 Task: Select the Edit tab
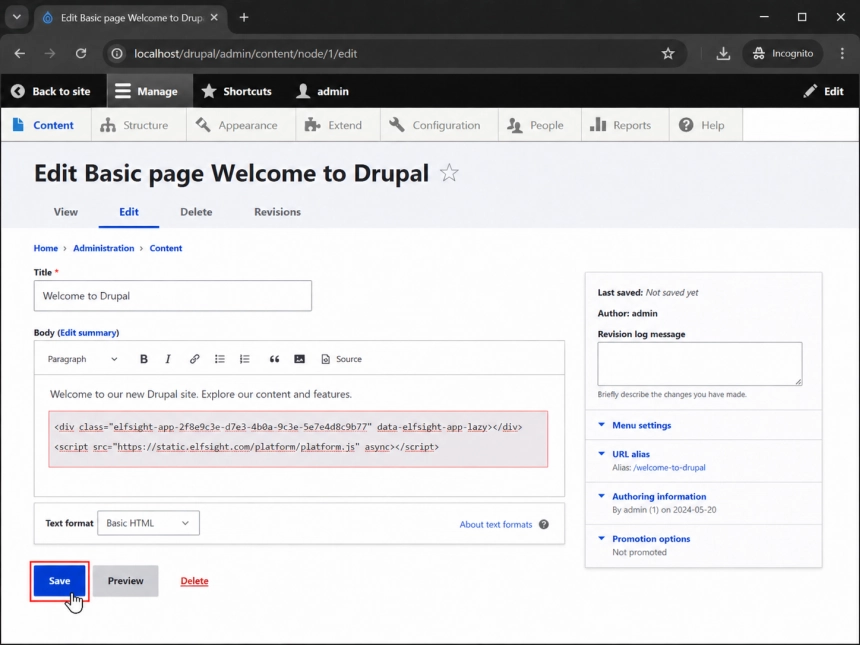129,212
